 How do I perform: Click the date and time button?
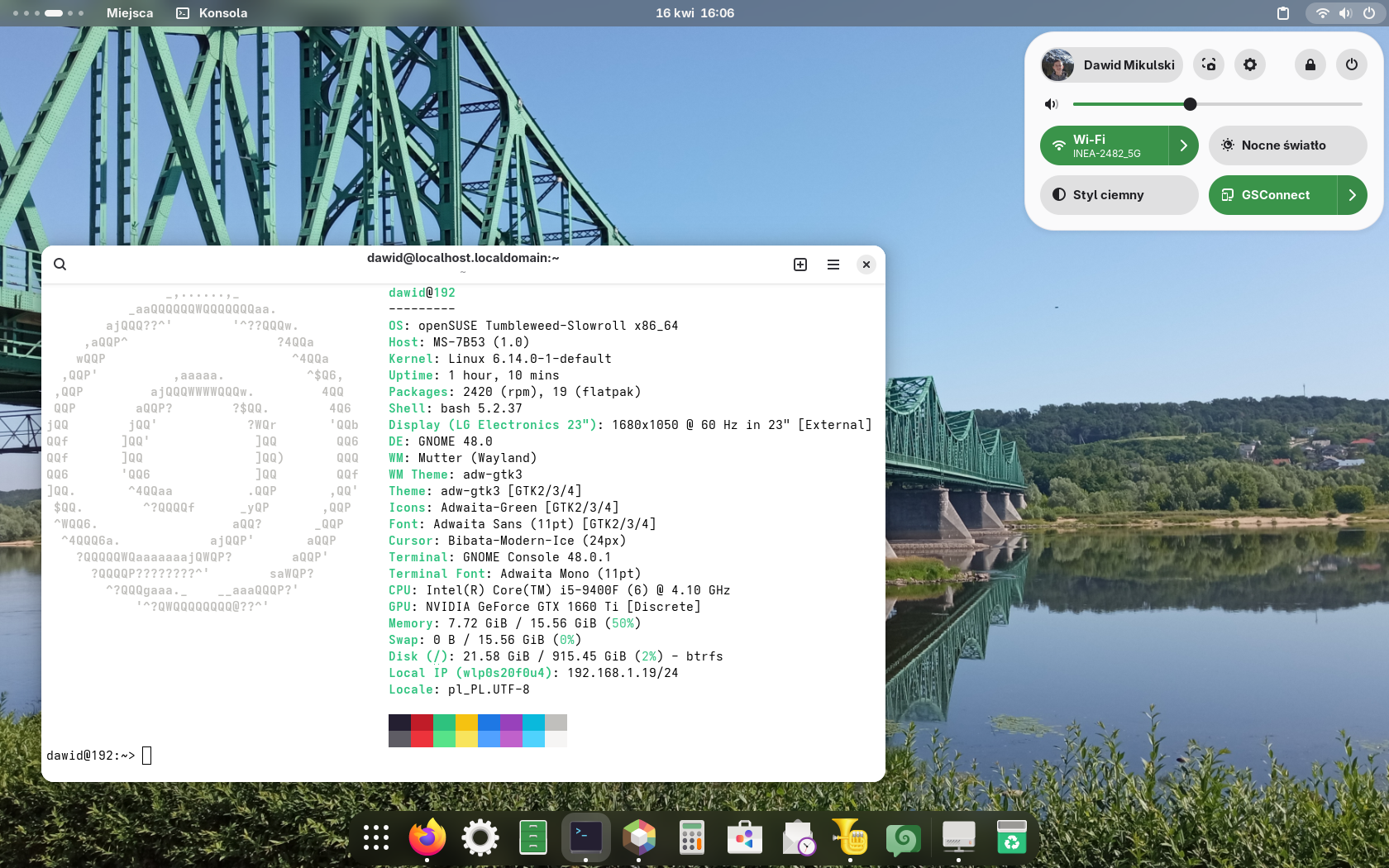(694, 13)
